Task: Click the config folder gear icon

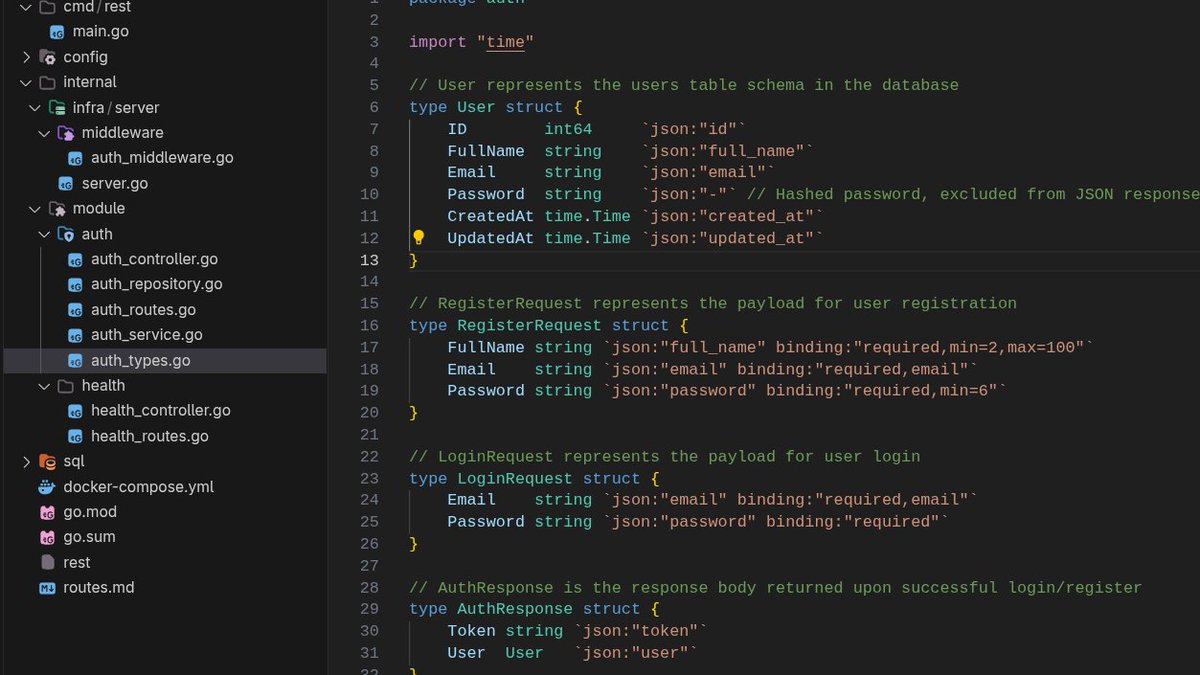Action: 47,57
